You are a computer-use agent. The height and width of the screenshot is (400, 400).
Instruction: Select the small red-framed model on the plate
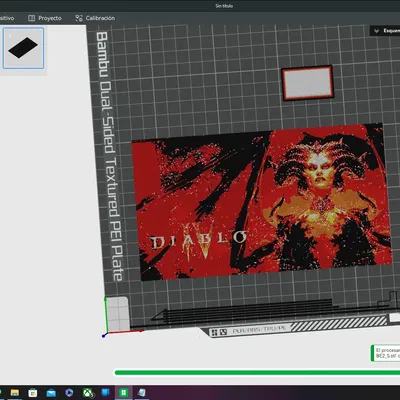click(307, 83)
